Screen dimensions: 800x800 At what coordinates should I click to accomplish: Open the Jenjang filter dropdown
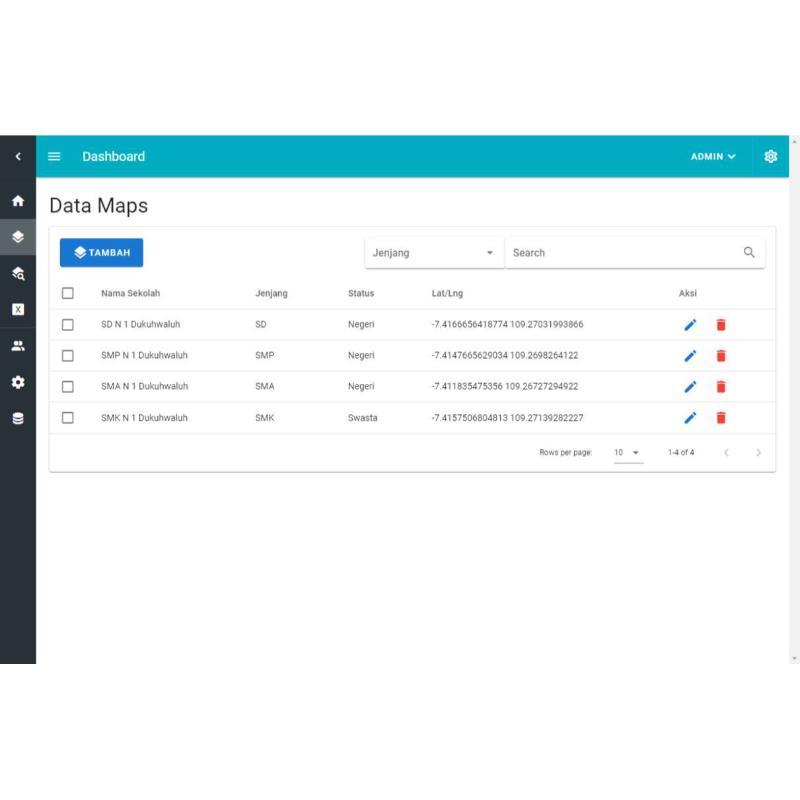434,252
